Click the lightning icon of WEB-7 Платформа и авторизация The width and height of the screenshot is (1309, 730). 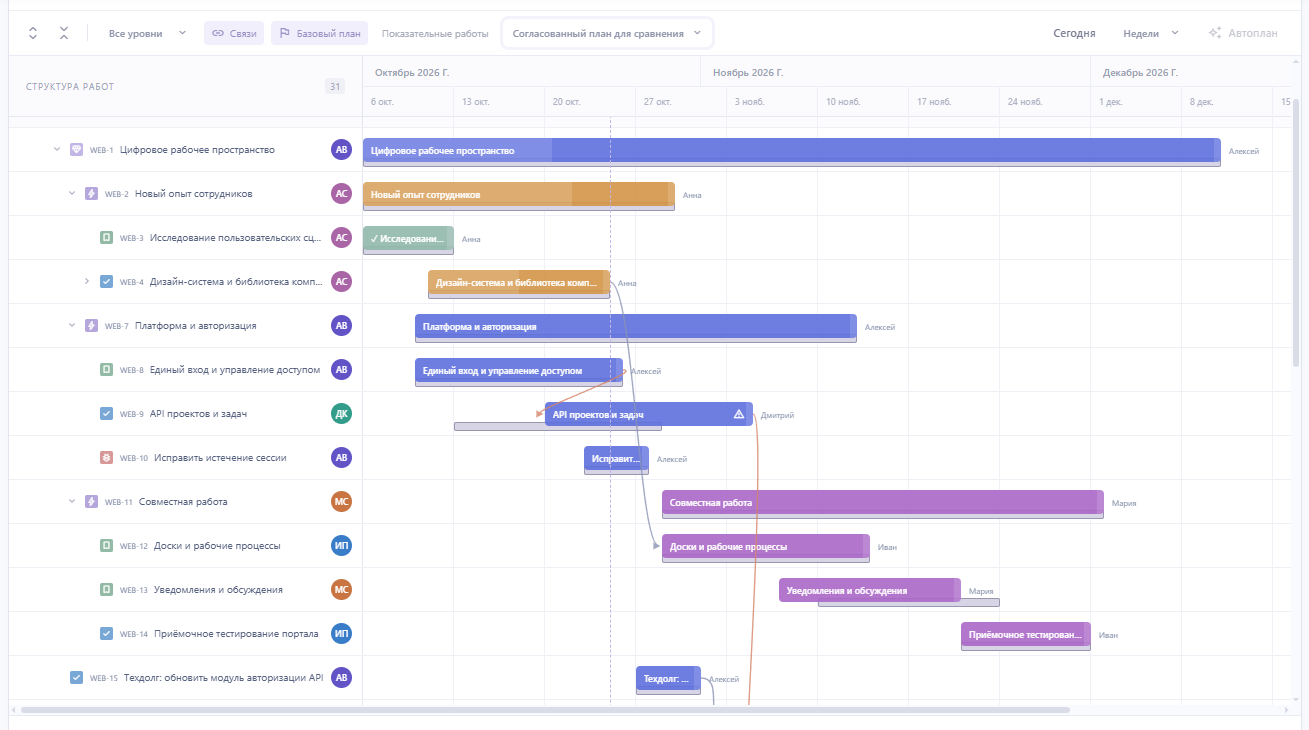pos(91,326)
